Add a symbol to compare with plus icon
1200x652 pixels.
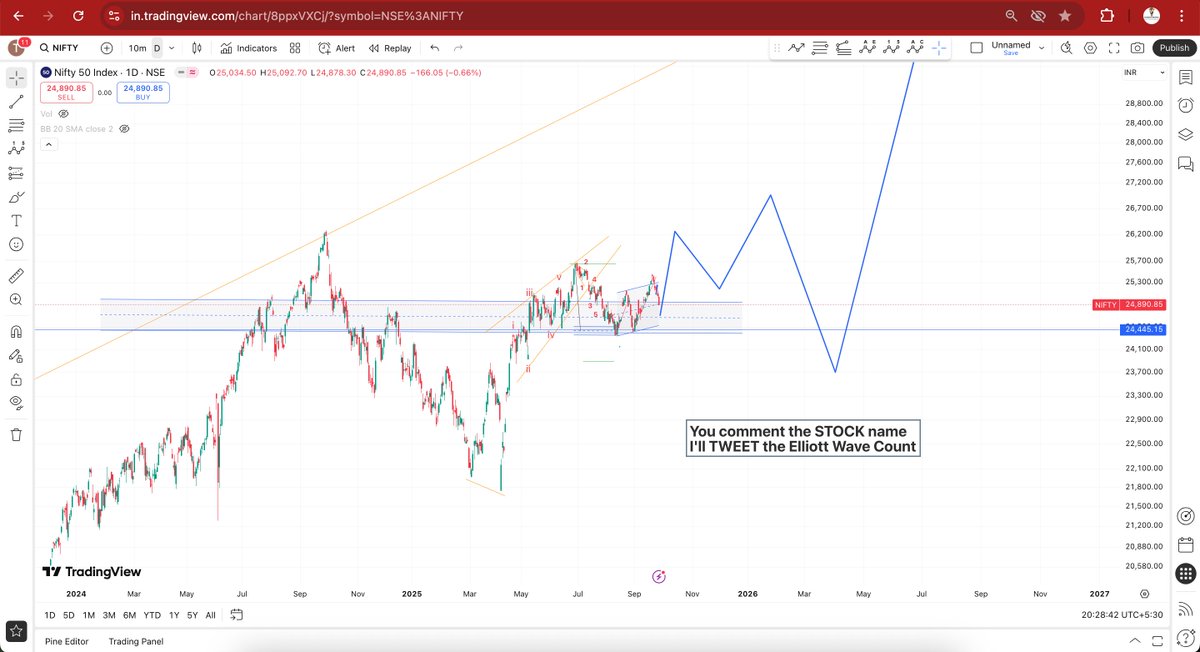coord(107,48)
